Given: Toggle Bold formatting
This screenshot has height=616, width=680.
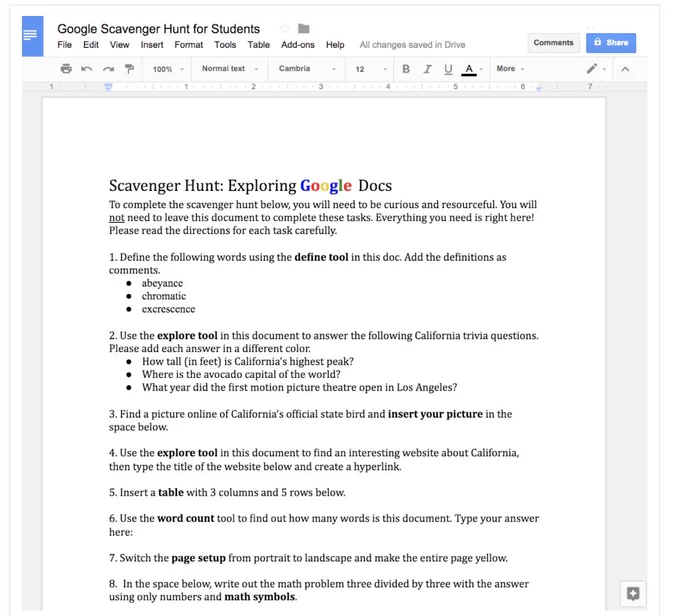Looking at the screenshot, I should click(406, 69).
